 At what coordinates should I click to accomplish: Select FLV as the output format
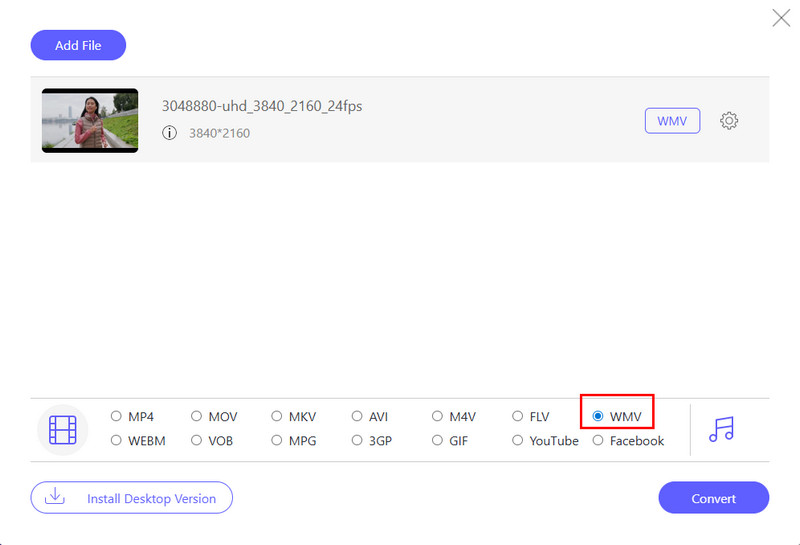point(518,416)
